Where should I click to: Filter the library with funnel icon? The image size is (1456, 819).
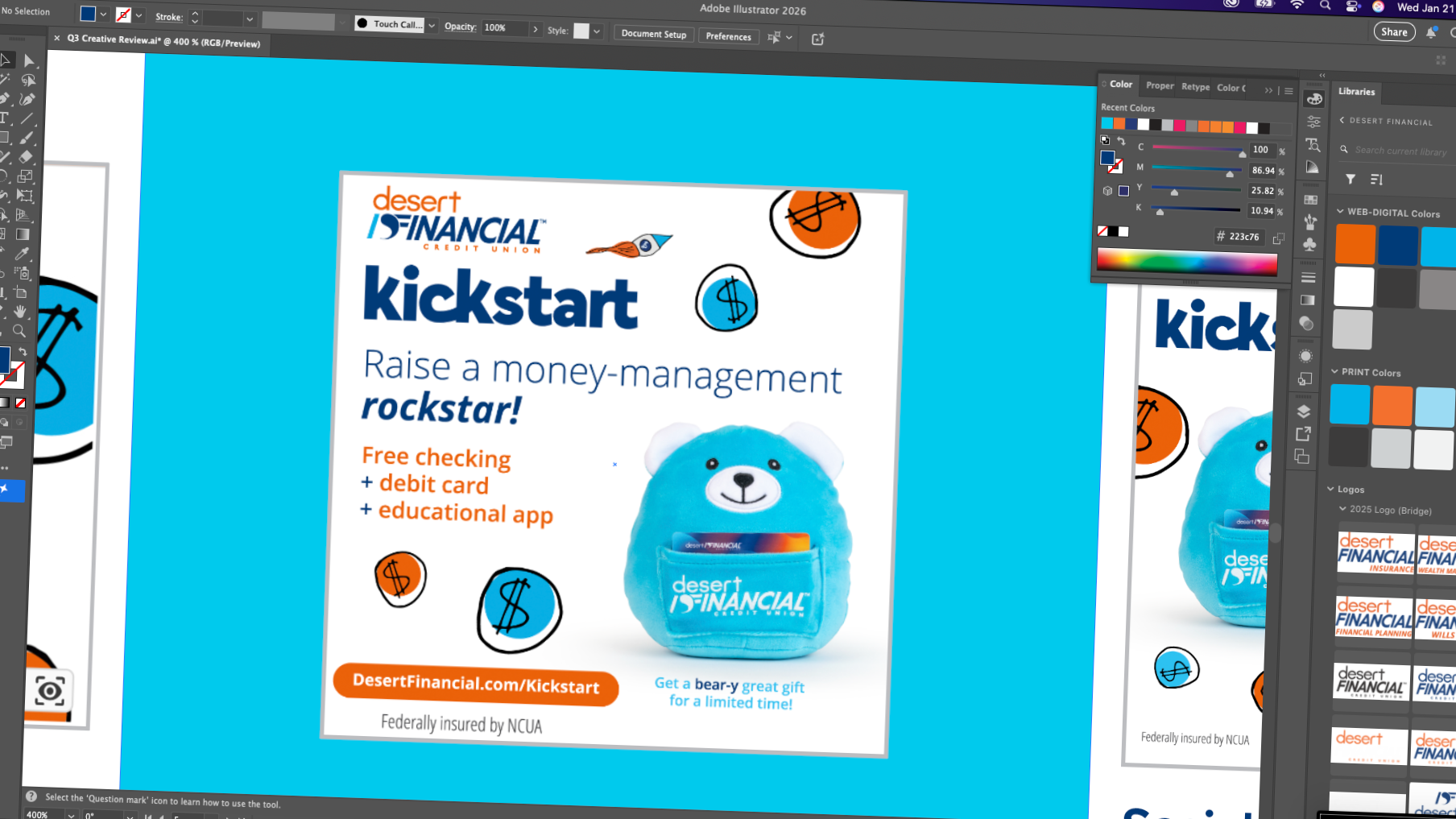[x=1351, y=179]
